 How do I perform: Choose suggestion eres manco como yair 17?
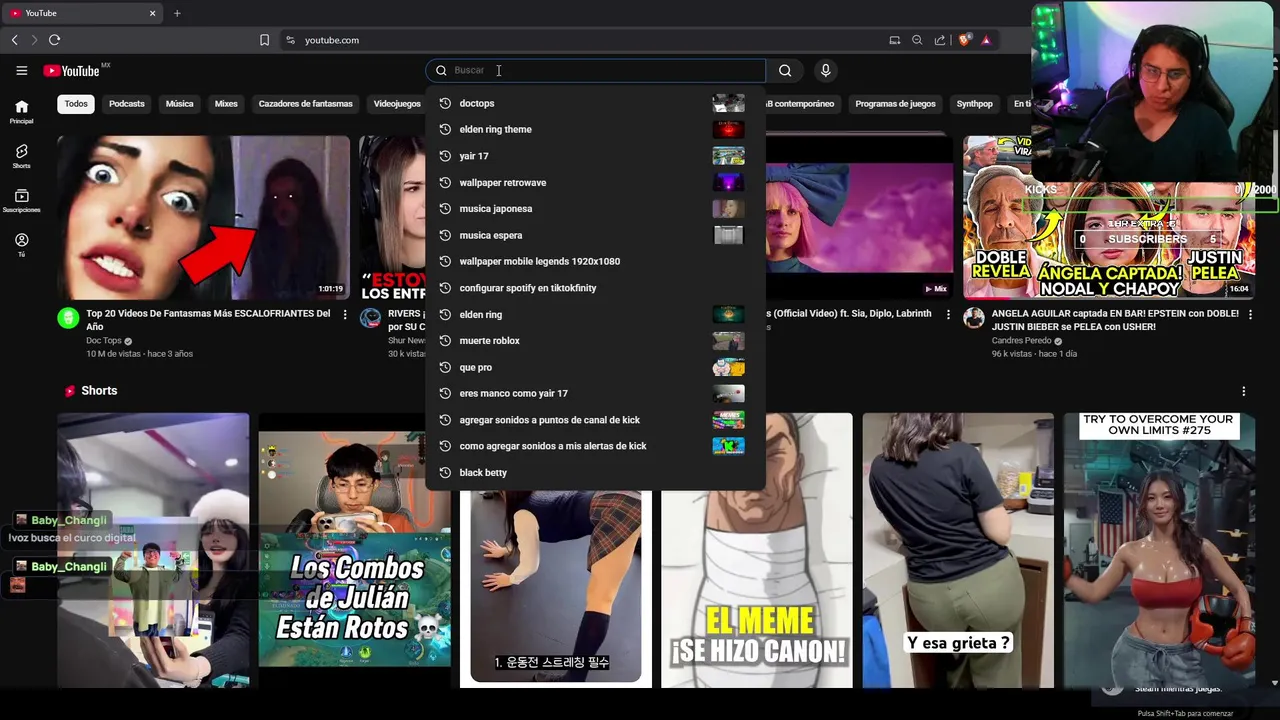click(595, 393)
